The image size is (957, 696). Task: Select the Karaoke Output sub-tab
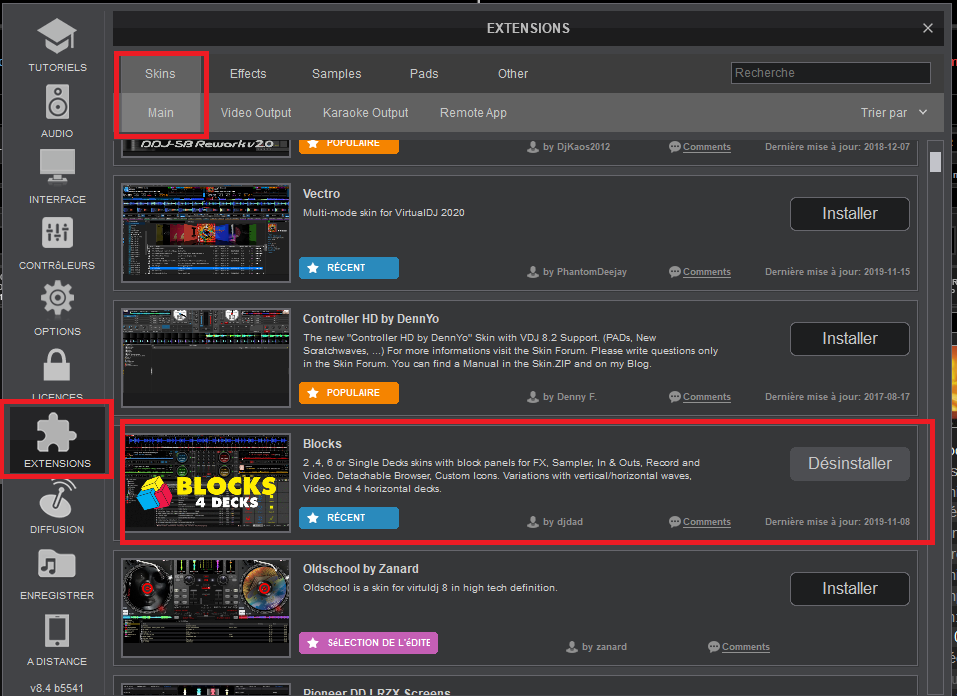(x=365, y=113)
